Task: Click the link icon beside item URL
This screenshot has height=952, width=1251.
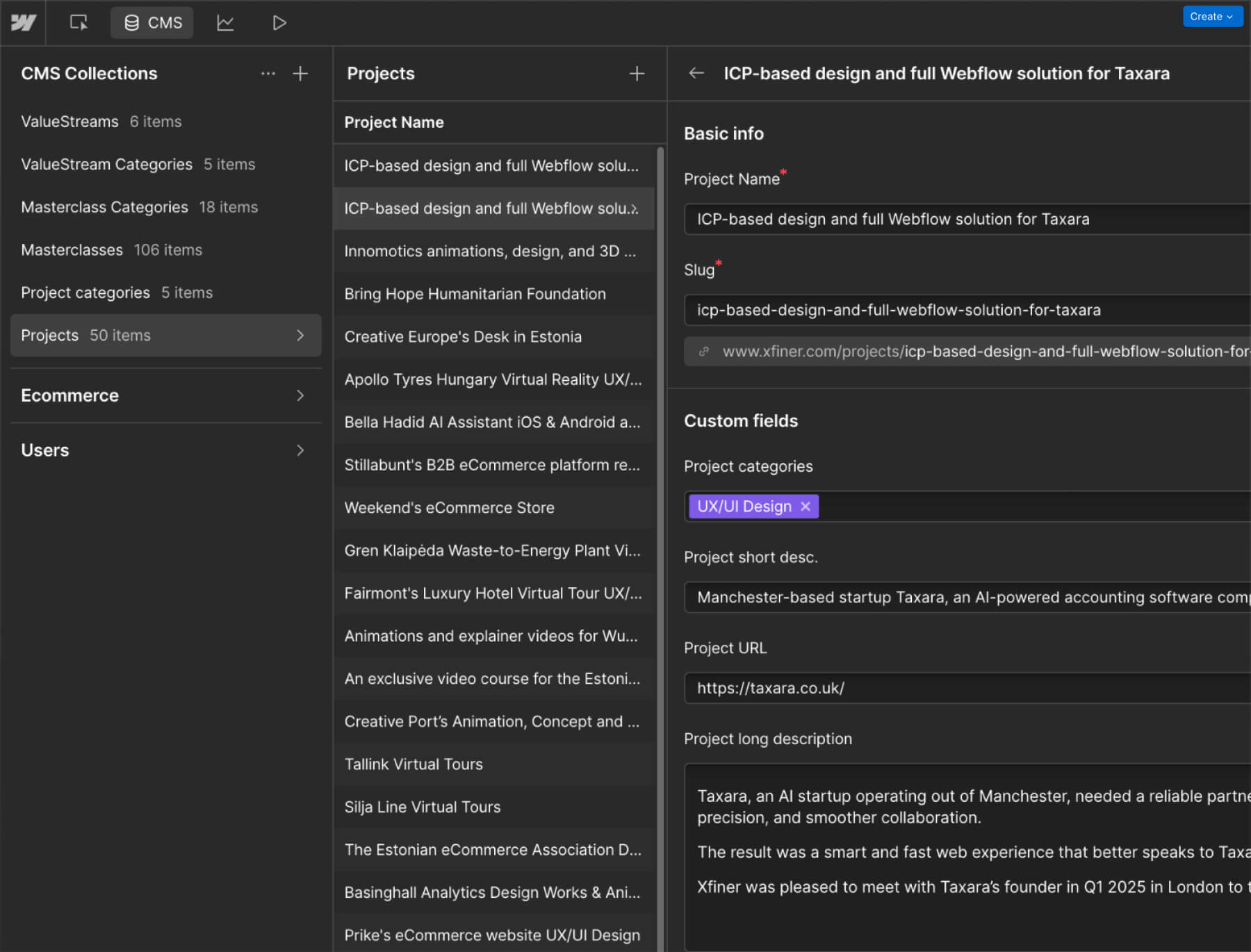Action: [x=704, y=352]
